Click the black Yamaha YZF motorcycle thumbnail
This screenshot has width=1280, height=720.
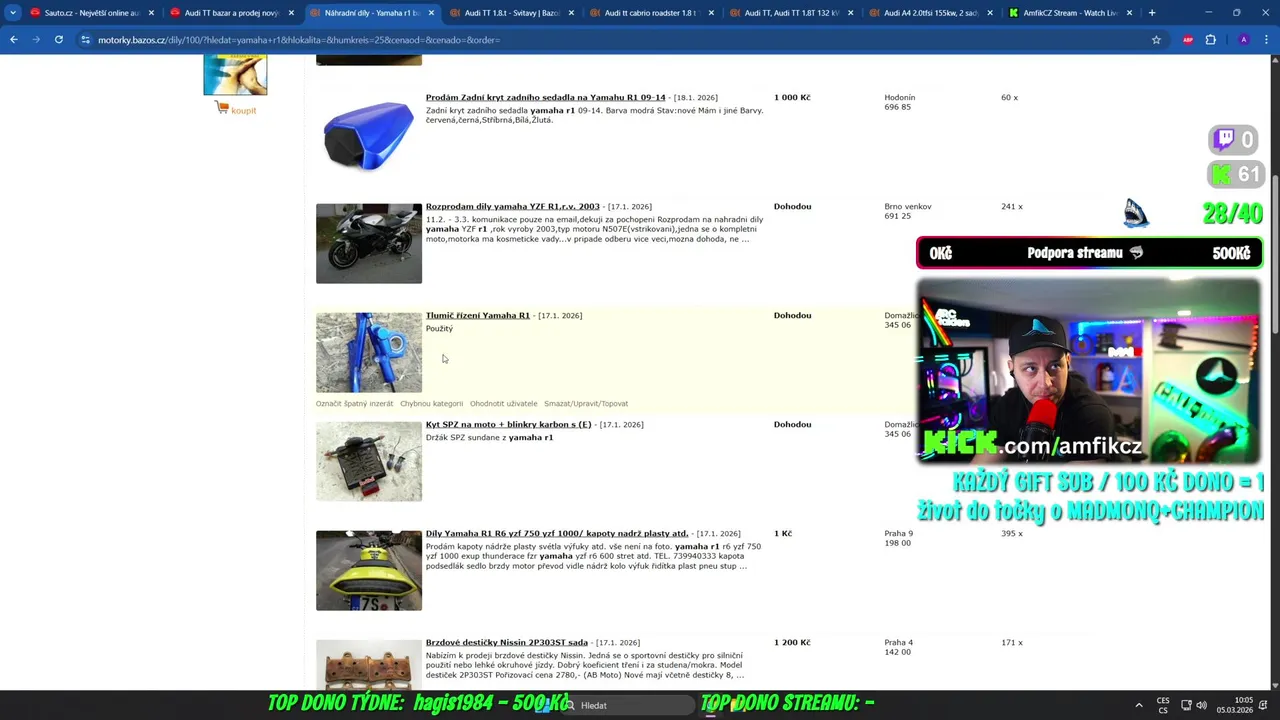click(369, 244)
